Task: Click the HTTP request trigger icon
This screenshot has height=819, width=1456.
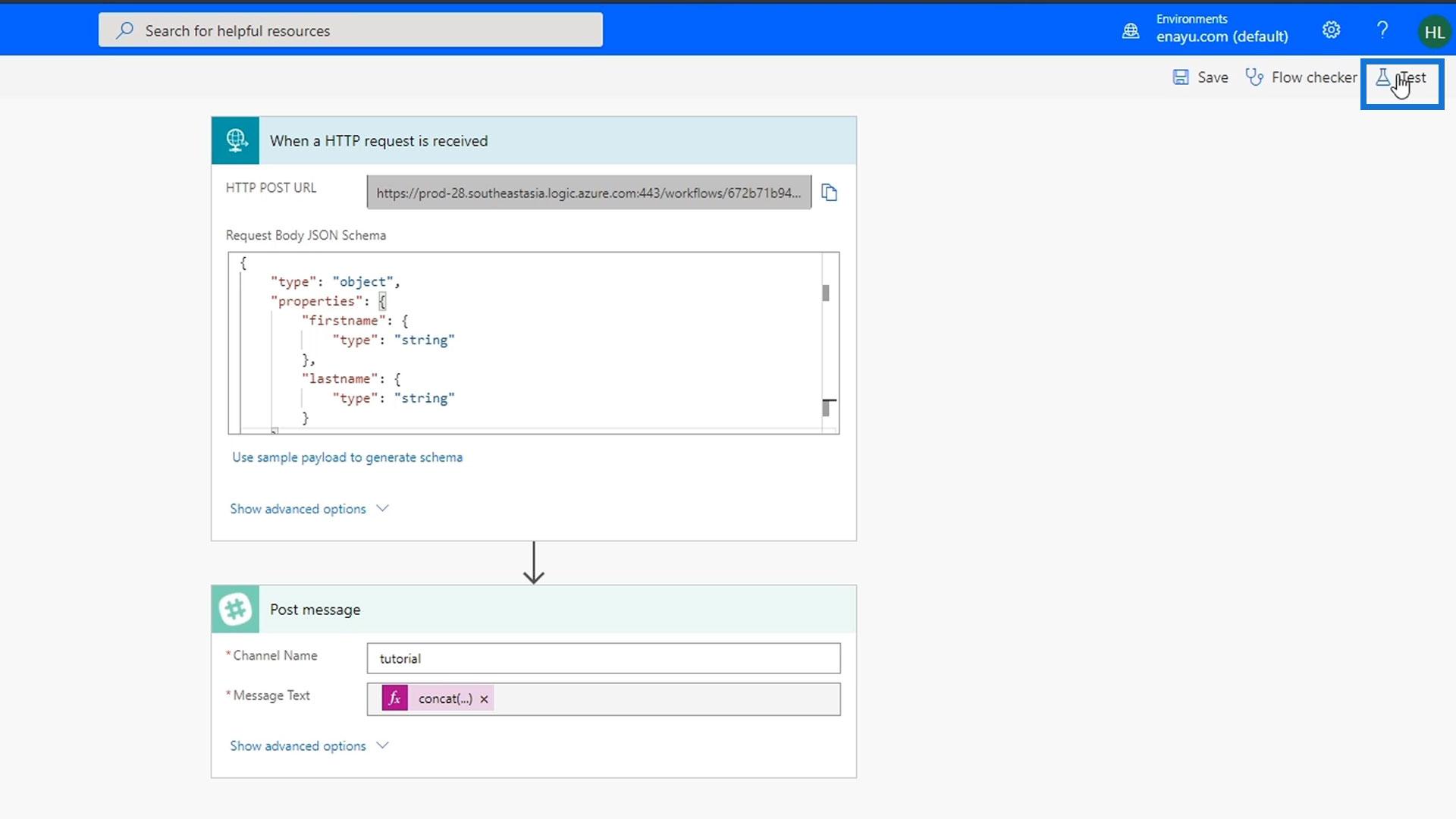Action: pos(236,140)
